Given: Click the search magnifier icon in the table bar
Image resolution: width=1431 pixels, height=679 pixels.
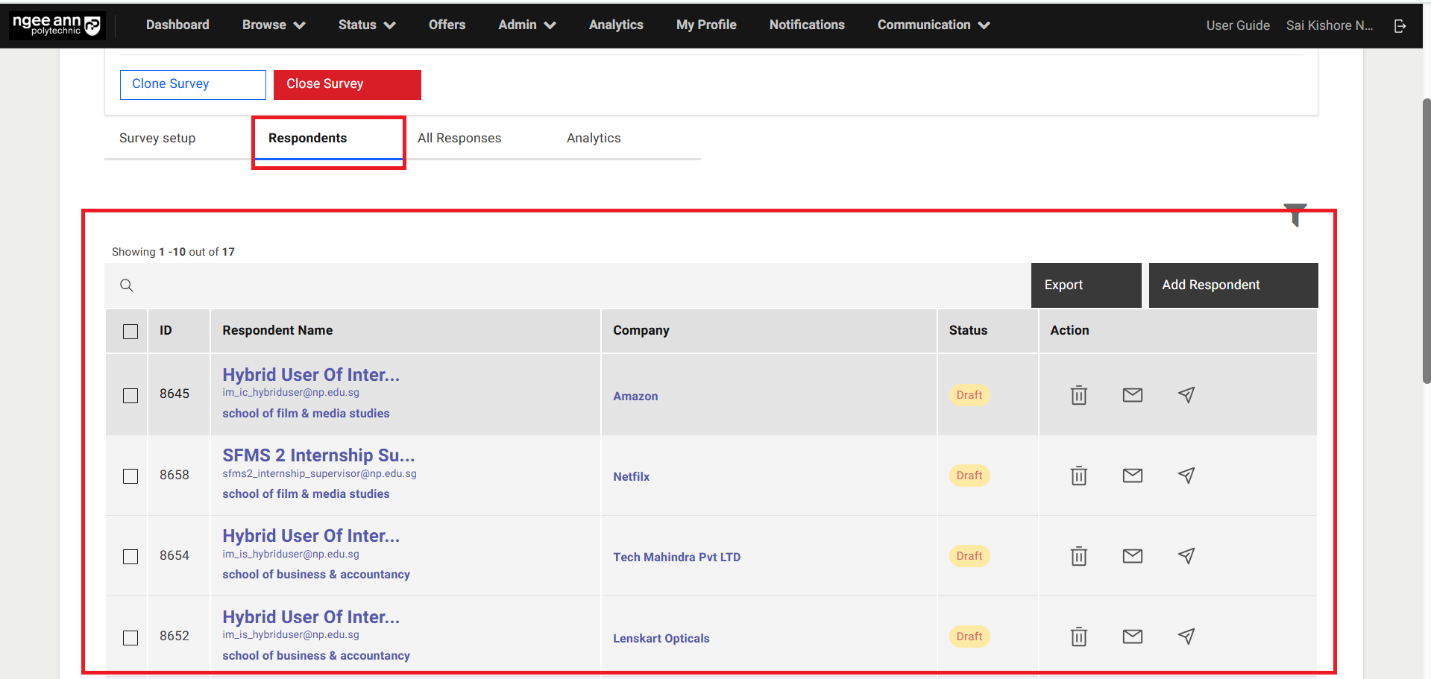Looking at the screenshot, I should pyautogui.click(x=127, y=285).
